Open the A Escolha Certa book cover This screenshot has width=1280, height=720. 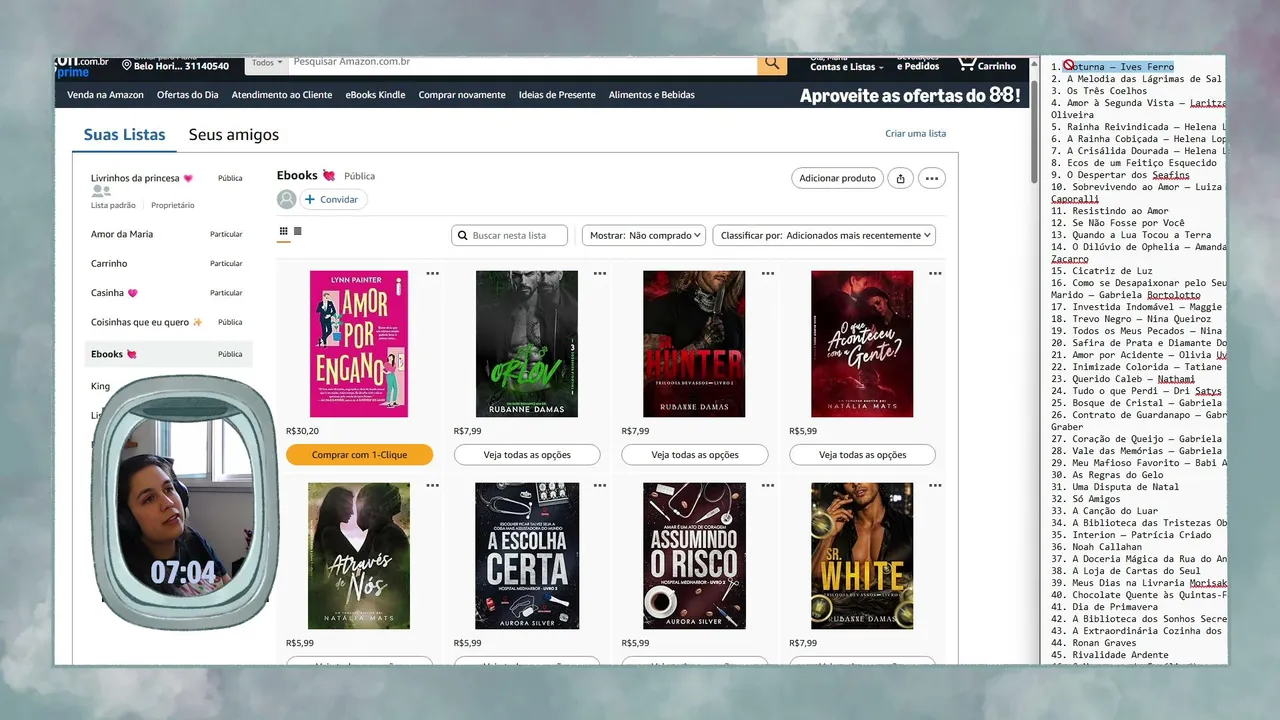[527, 556]
